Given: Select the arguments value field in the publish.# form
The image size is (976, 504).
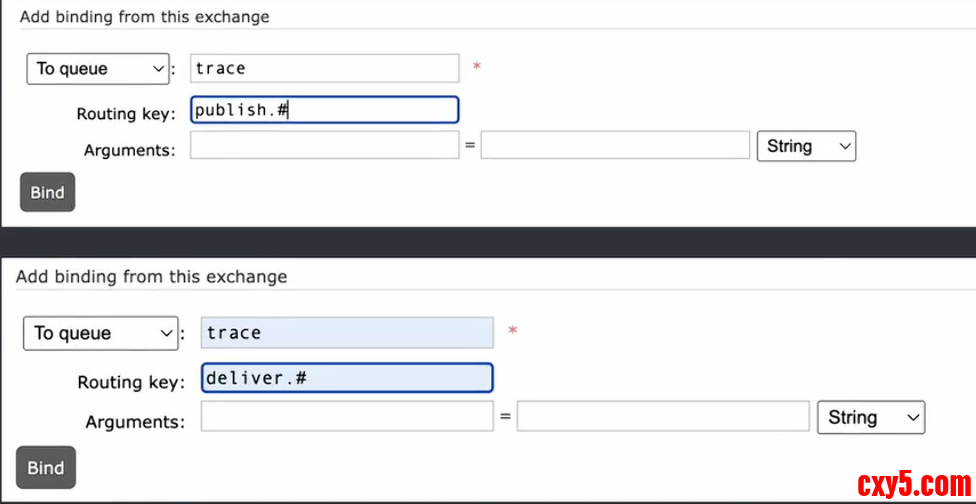Looking at the screenshot, I should coord(614,146).
